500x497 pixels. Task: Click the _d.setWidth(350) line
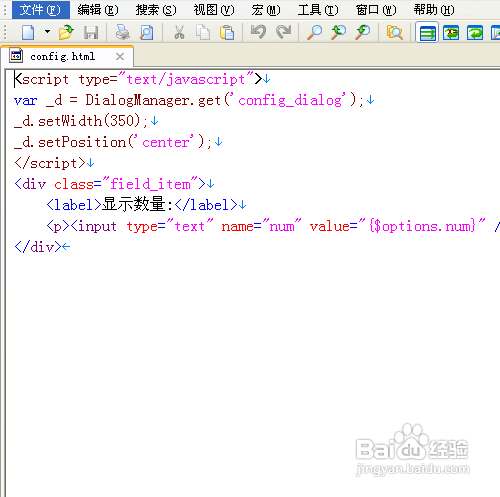tap(81, 121)
